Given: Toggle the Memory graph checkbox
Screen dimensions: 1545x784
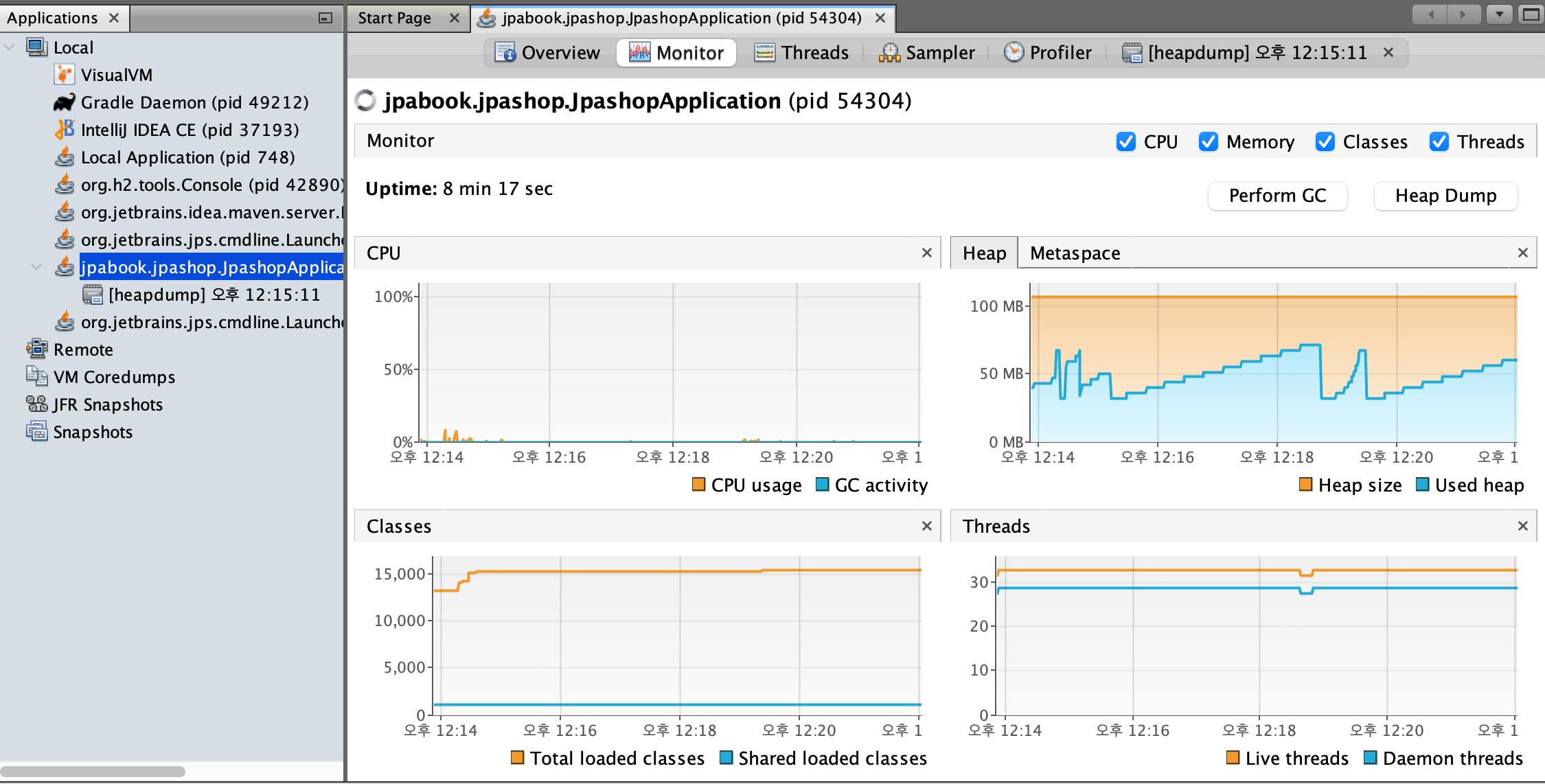Looking at the screenshot, I should point(1208,141).
